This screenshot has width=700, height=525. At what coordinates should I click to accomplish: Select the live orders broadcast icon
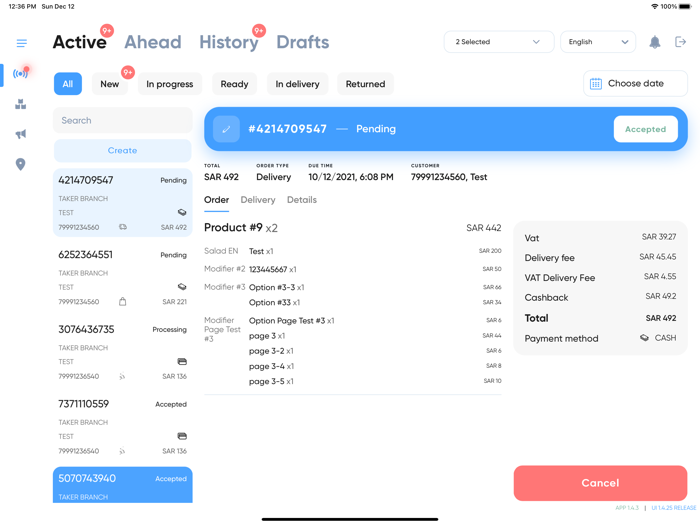21,73
